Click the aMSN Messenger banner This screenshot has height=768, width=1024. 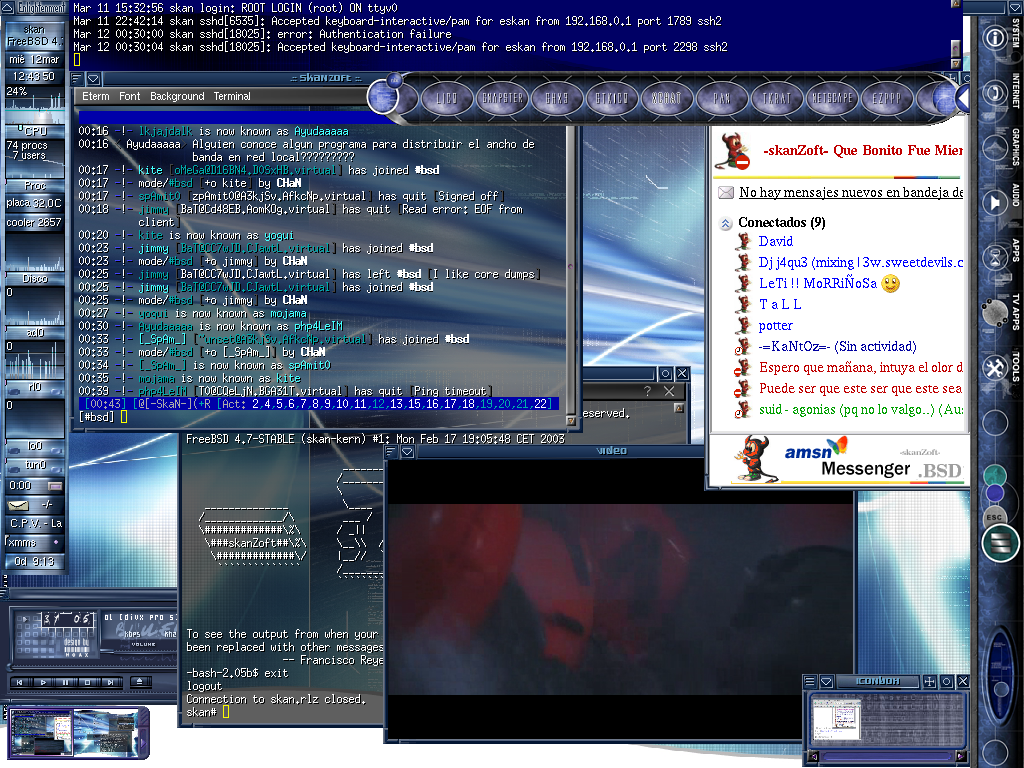click(x=839, y=460)
